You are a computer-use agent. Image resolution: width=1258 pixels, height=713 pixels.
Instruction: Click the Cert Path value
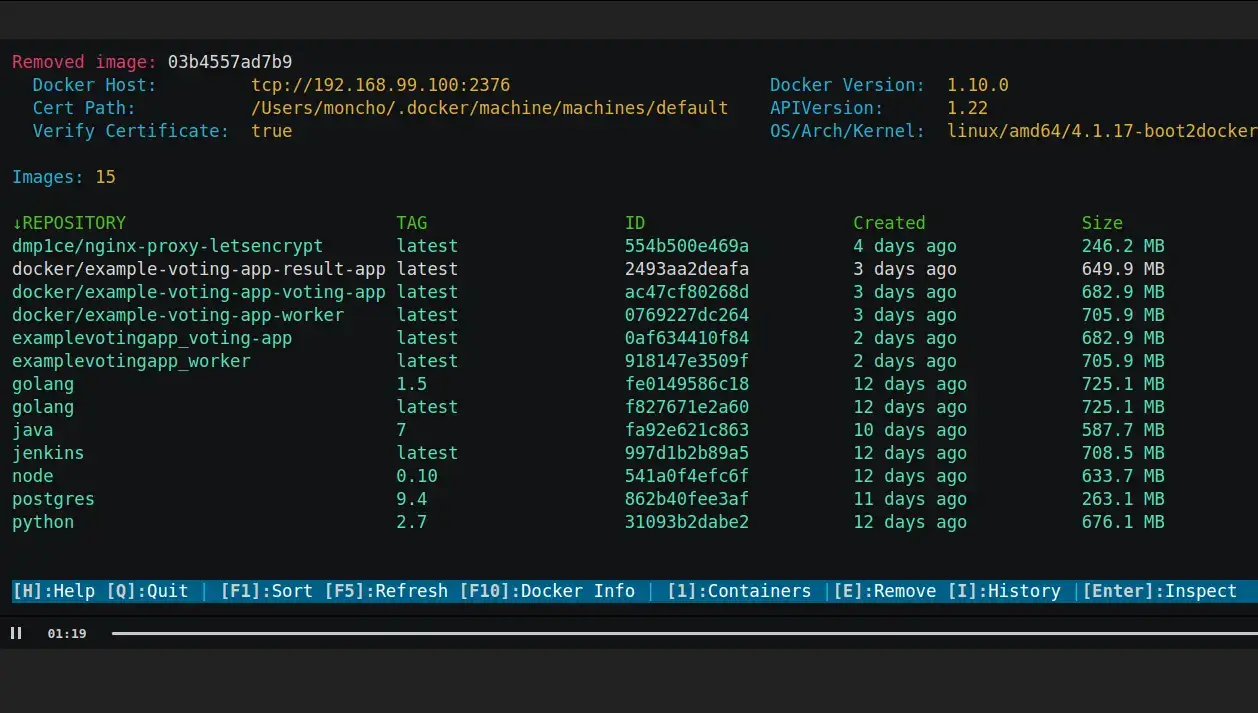click(x=490, y=108)
